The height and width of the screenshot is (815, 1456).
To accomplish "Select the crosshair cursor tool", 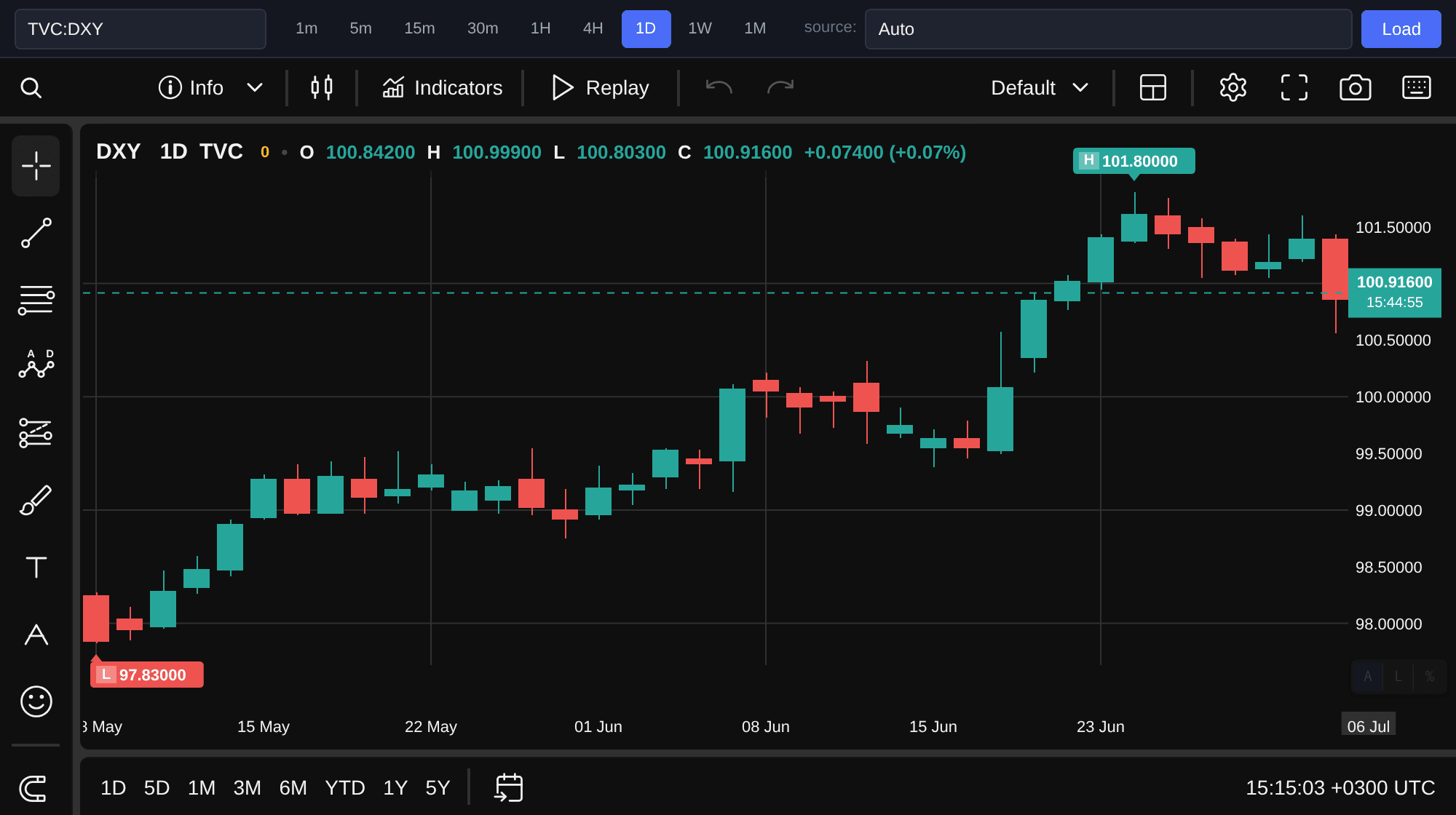I will (x=36, y=166).
